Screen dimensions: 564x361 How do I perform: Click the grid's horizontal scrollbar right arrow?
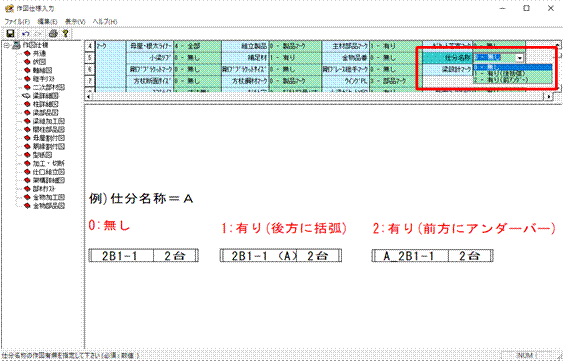click(549, 96)
